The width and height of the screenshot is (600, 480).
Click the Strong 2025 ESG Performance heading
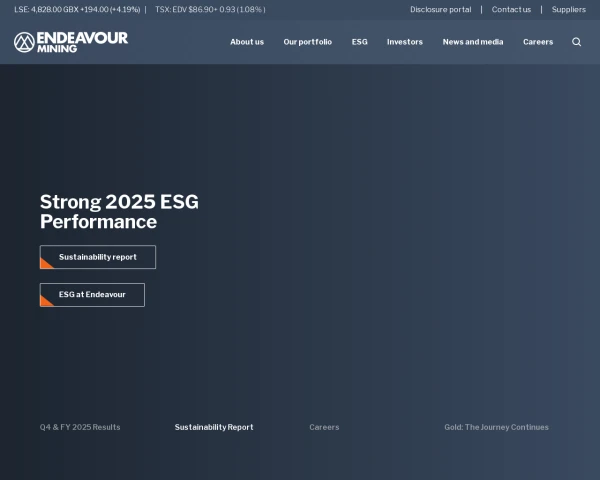(119, 212)
